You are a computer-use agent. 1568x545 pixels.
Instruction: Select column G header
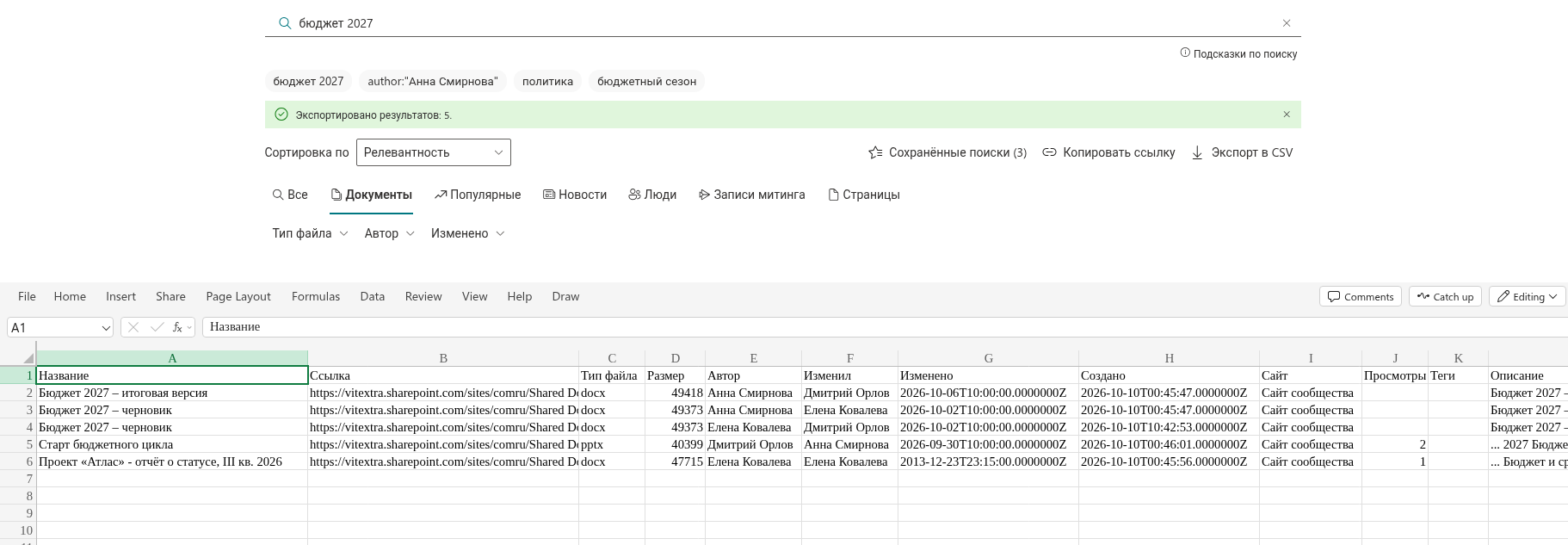(988, 358)
